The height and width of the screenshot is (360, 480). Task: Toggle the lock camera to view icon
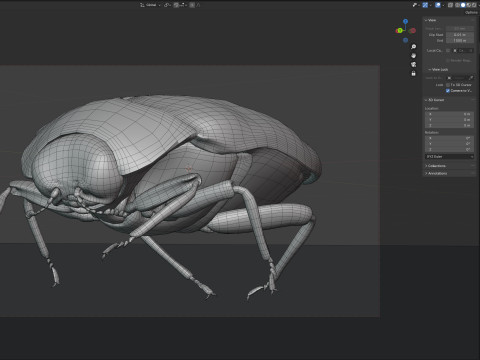point(413,74)
